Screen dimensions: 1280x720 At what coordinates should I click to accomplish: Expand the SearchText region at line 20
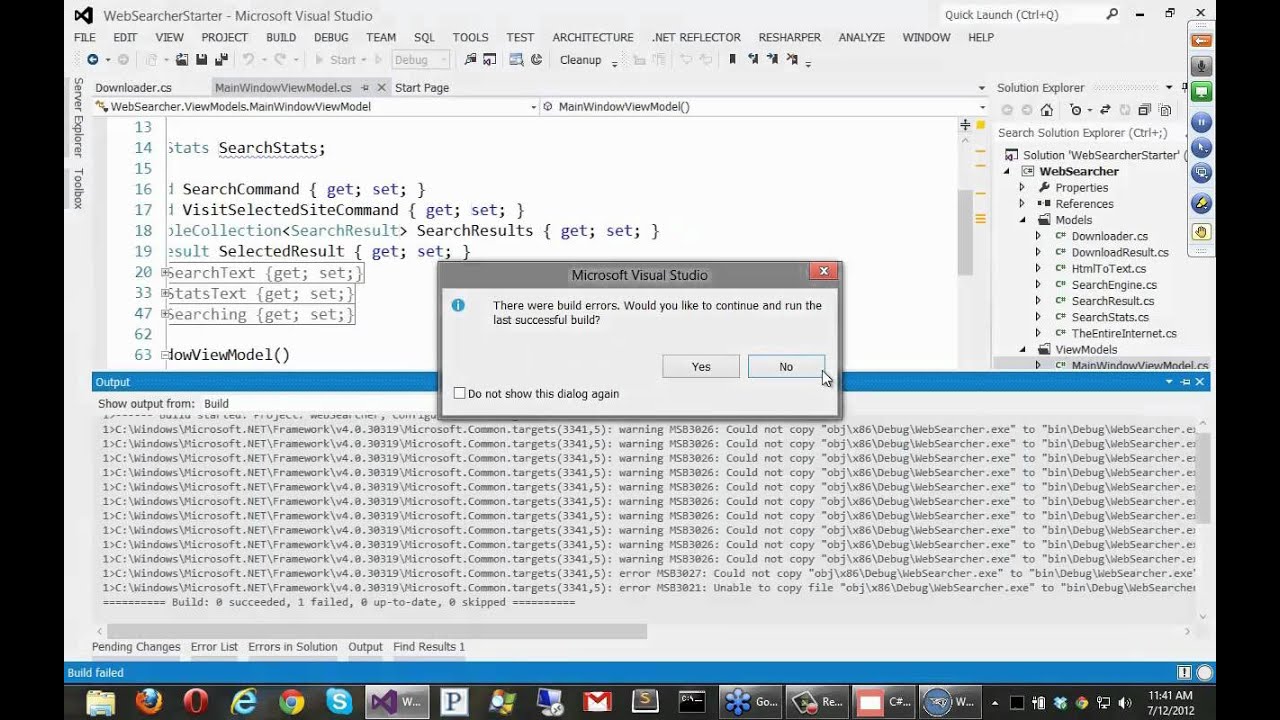coord(164,272)
